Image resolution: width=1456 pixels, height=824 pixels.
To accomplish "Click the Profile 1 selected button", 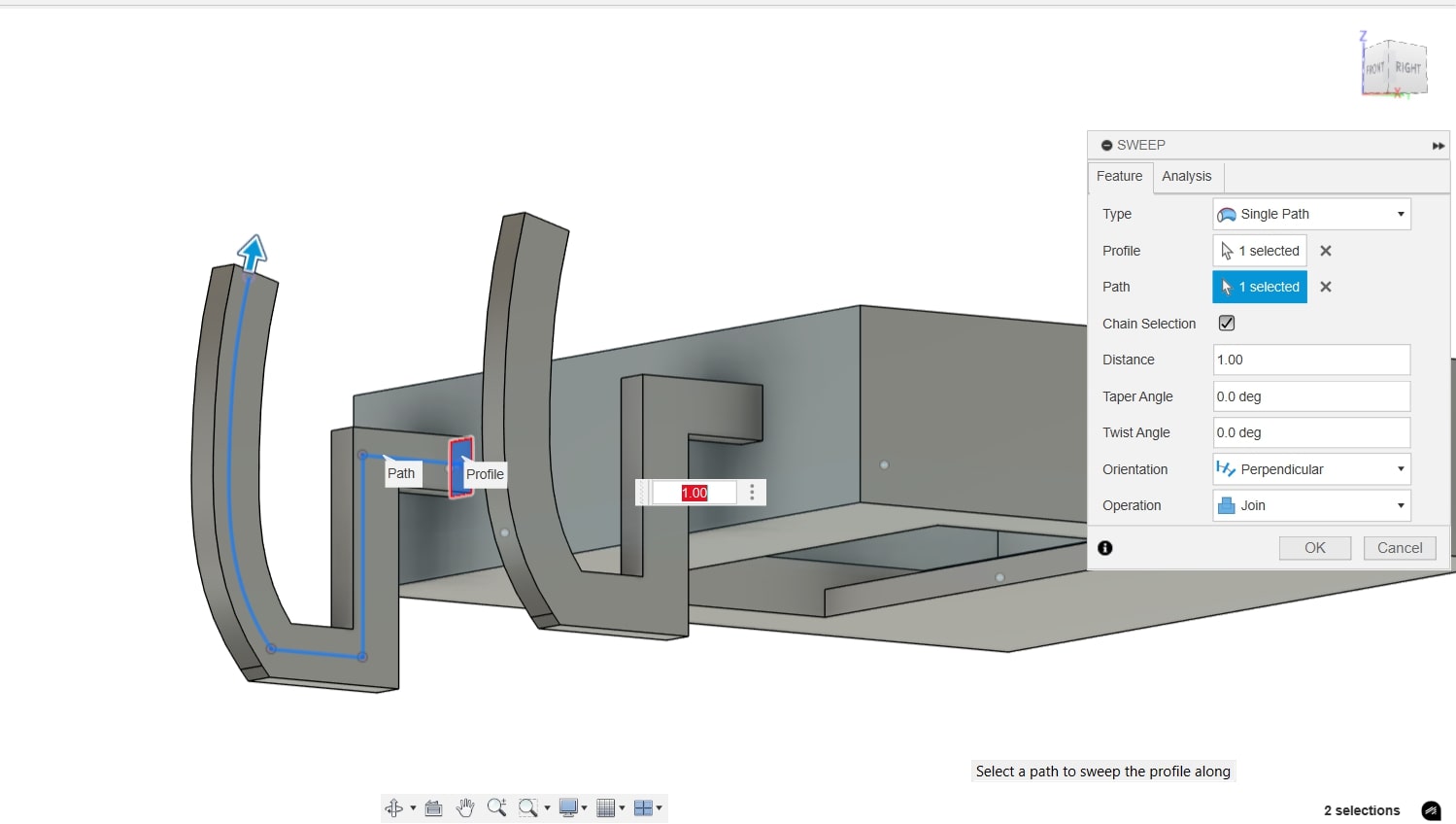I will 1260,251.
